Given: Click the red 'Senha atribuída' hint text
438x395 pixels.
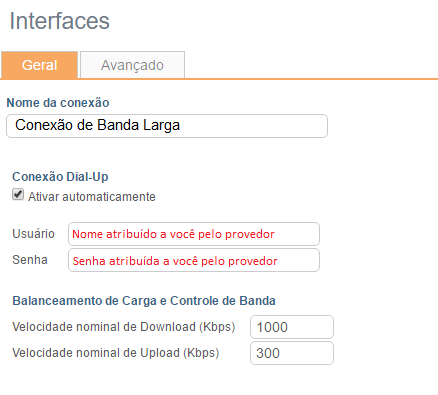Looking at the screenshot, I should [175, 261].
